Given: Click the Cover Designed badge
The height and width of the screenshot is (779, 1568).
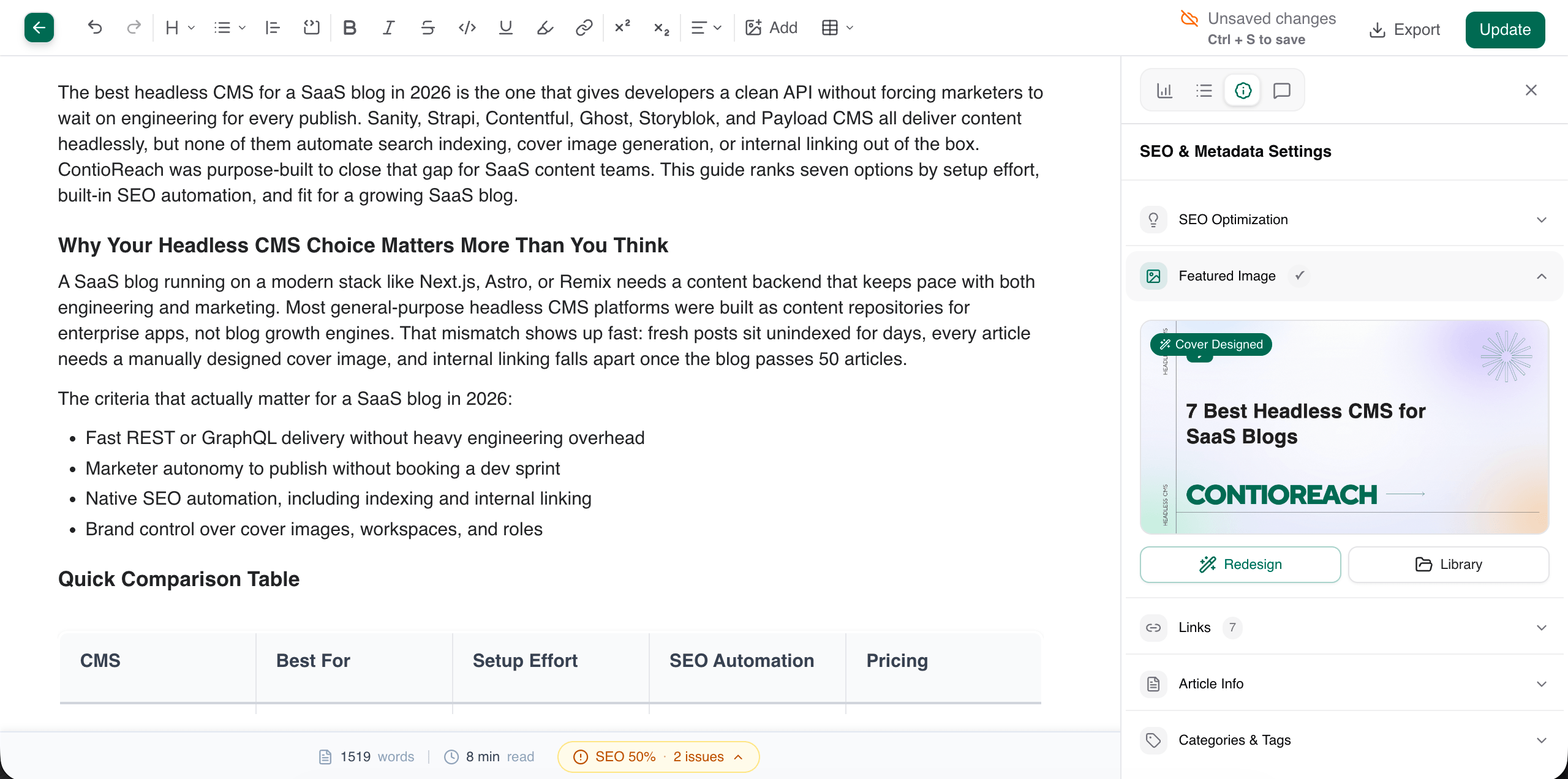Looking at the screenshot, I should [x=1211, y=344].
